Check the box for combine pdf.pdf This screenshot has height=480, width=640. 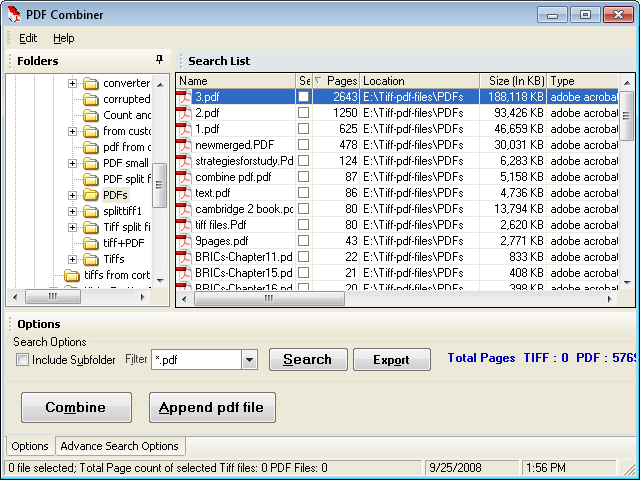[x=303, y=177]
